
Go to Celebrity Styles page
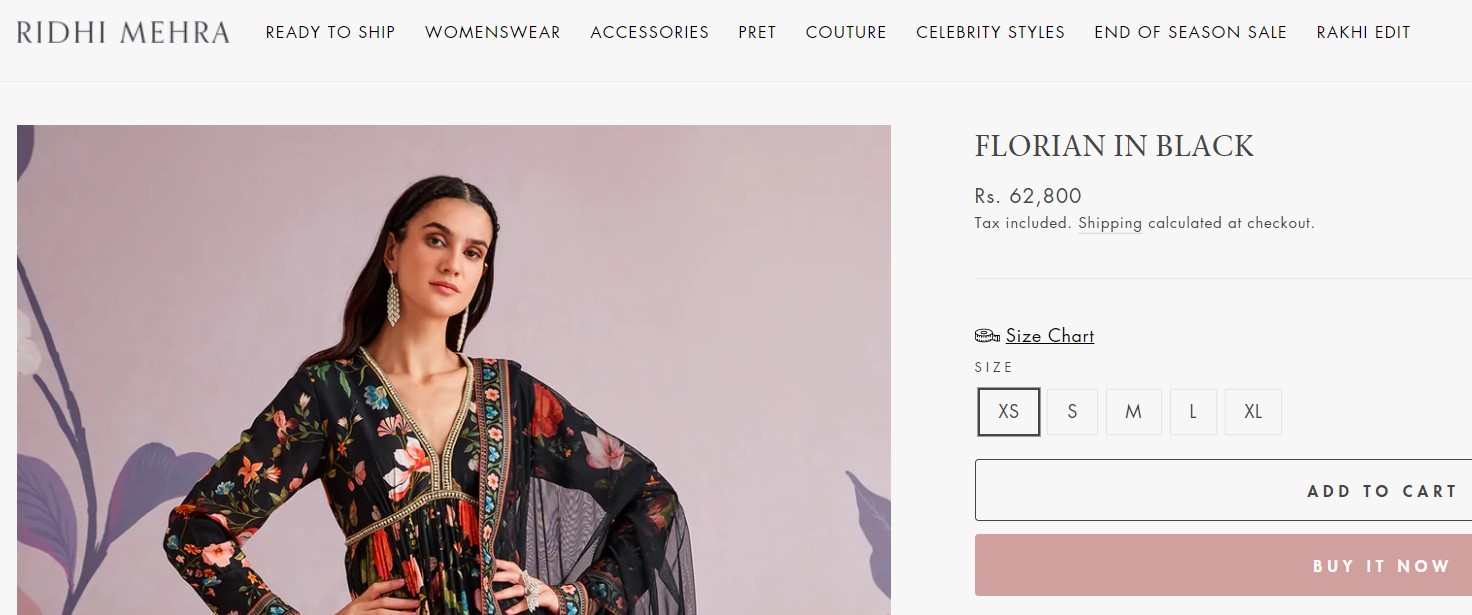[x=990, y=32]
